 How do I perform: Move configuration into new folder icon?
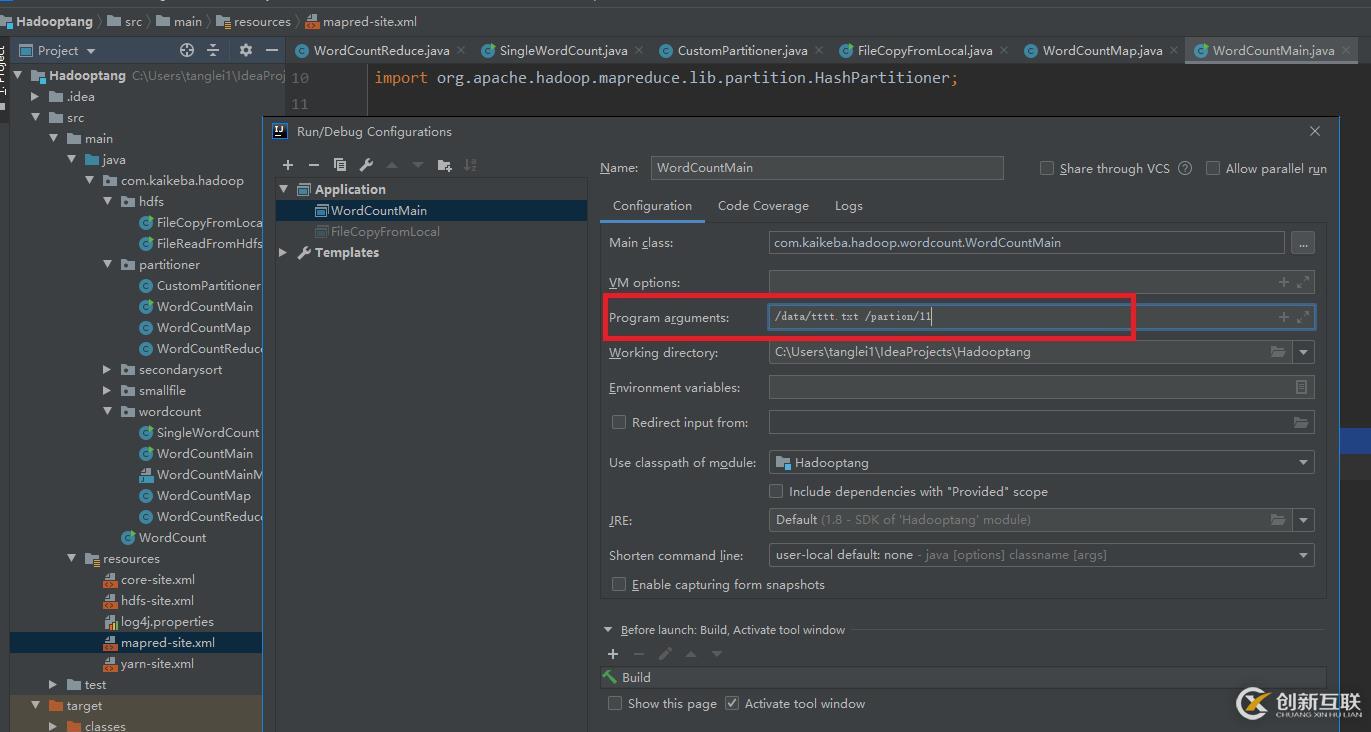[x=444, y=165]
